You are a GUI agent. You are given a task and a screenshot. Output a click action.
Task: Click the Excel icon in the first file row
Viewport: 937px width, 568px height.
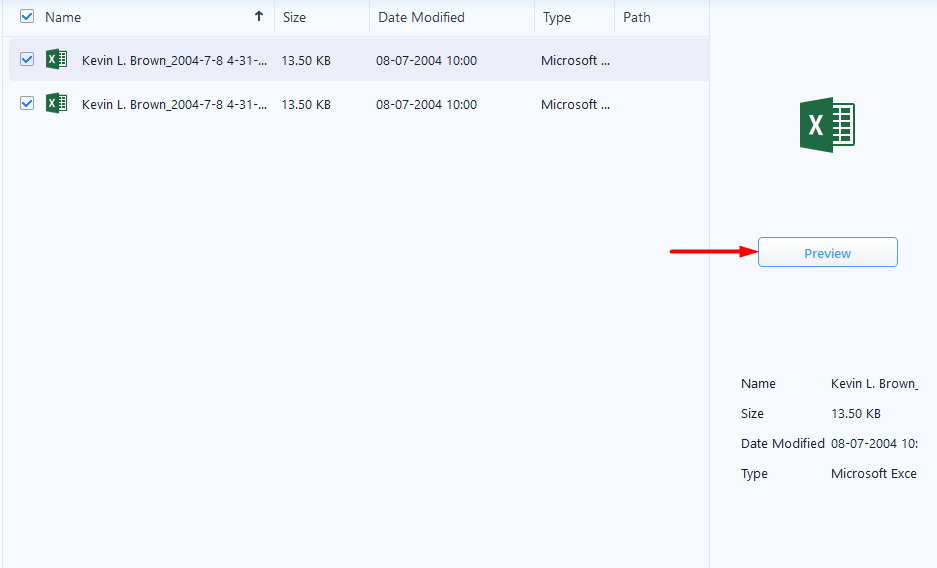(57, 60)
